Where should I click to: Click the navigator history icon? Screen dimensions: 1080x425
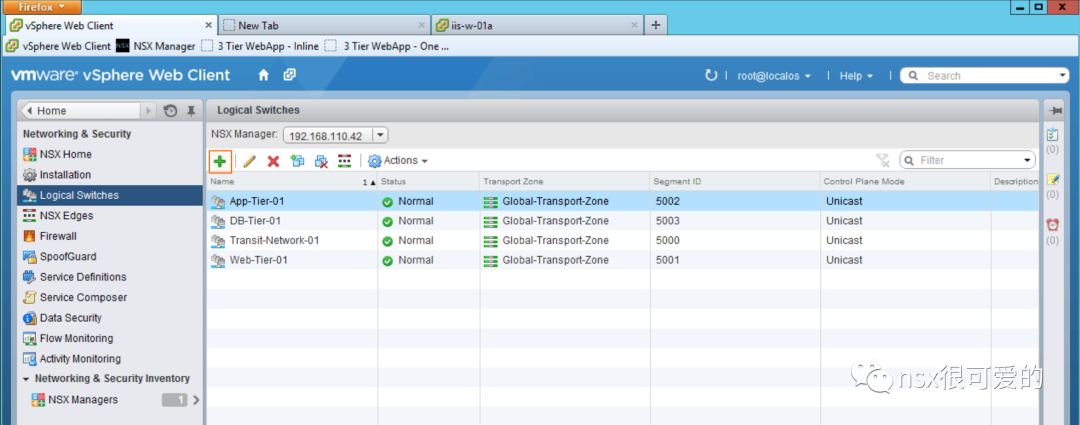(x=170, y=111)
